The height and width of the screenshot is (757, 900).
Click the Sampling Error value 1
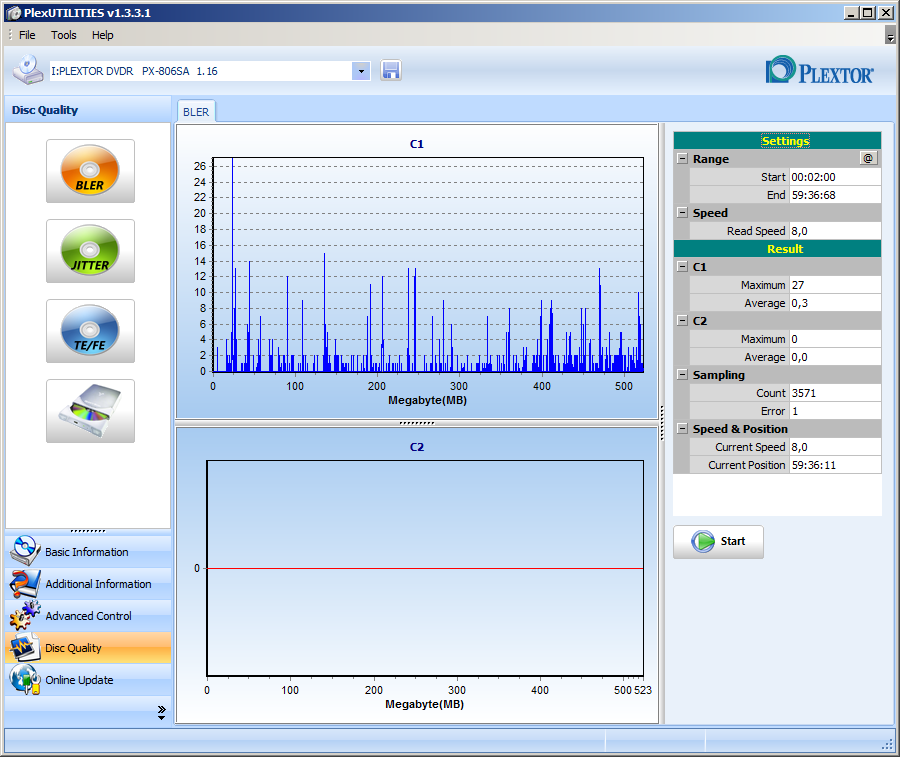tap(835, 411)
